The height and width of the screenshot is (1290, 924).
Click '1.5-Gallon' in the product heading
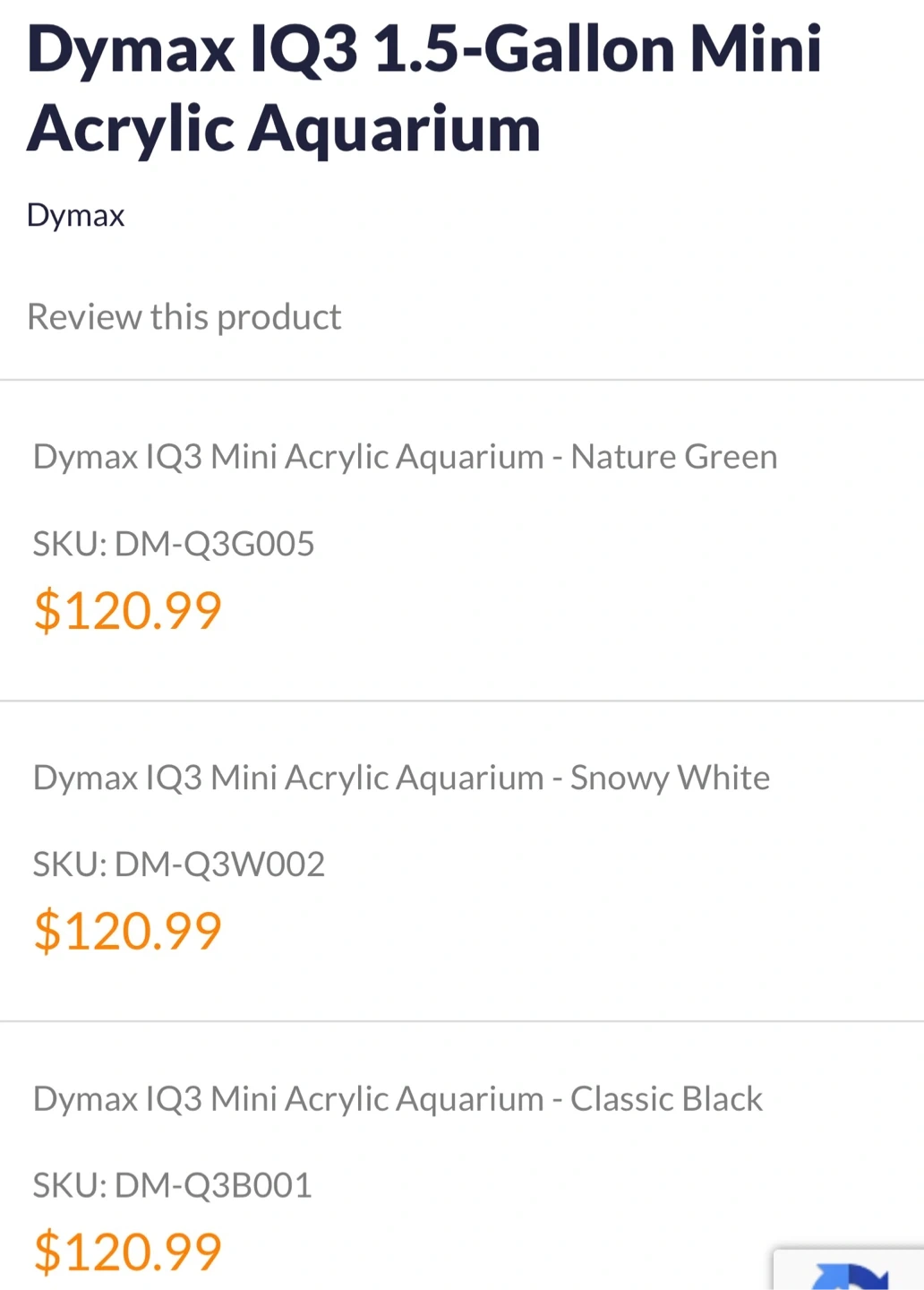pyautogui.click(x=525, y=49)
